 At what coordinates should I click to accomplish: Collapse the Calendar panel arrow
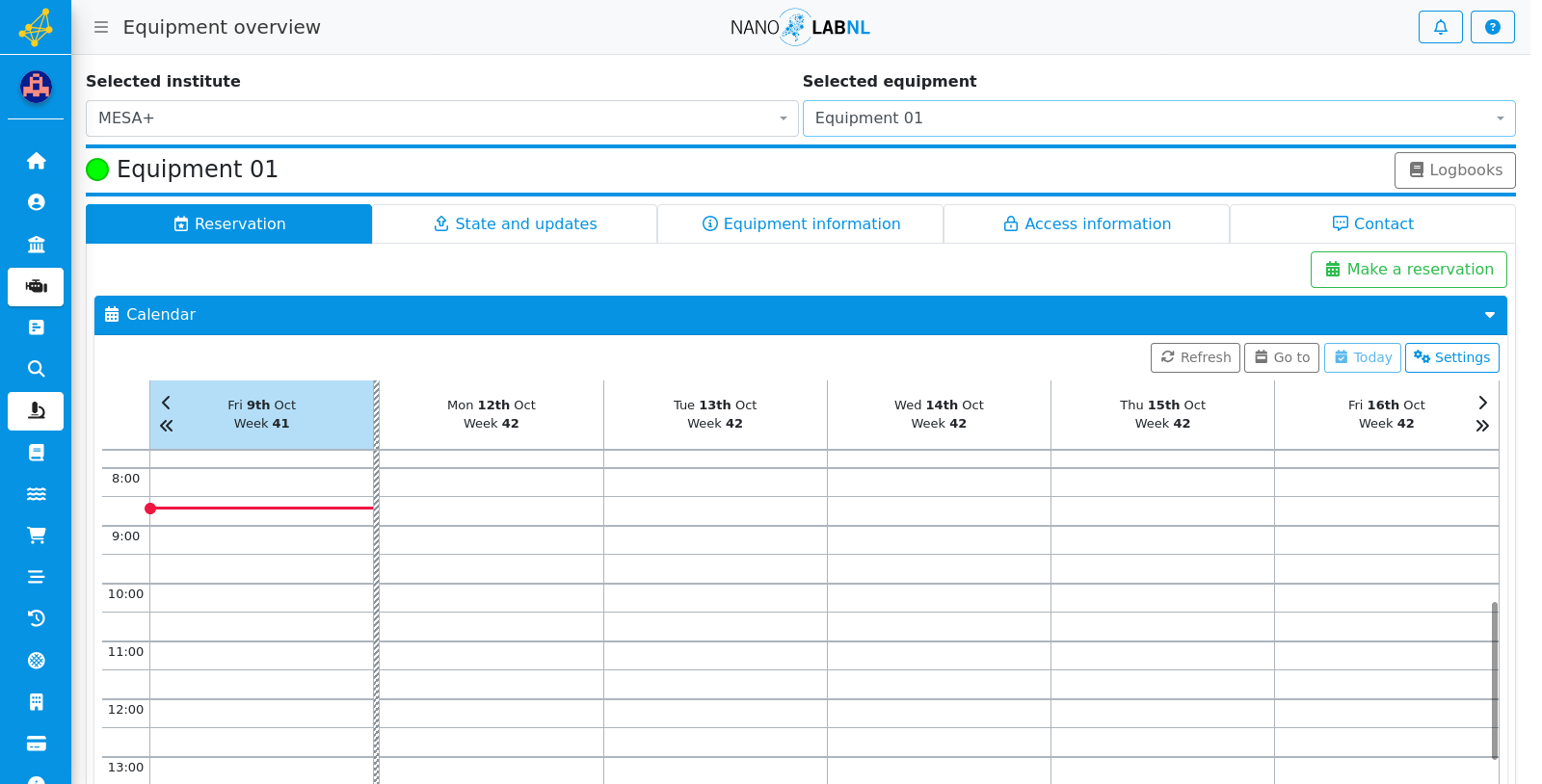tap(1490, 315)
